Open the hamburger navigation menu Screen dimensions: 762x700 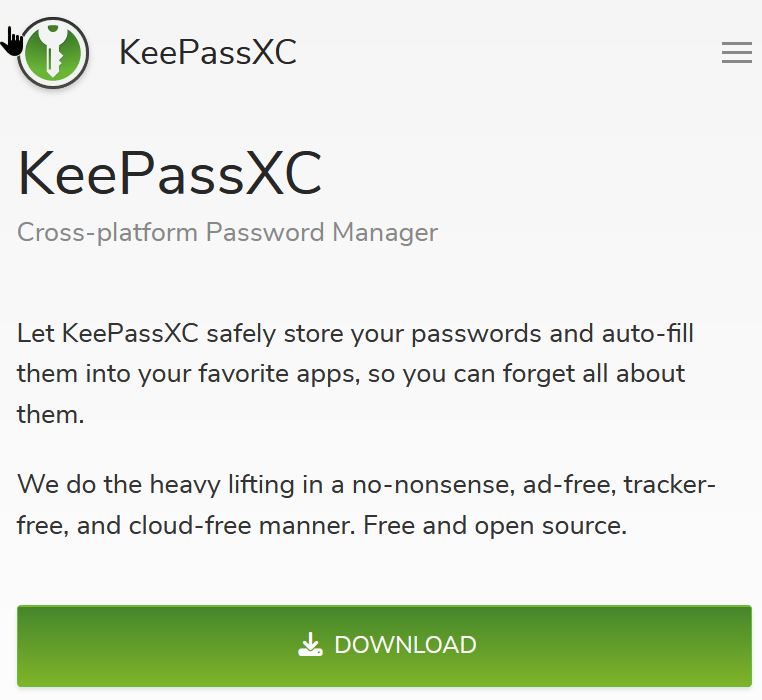pyautogui.click(x=737, y=53)
